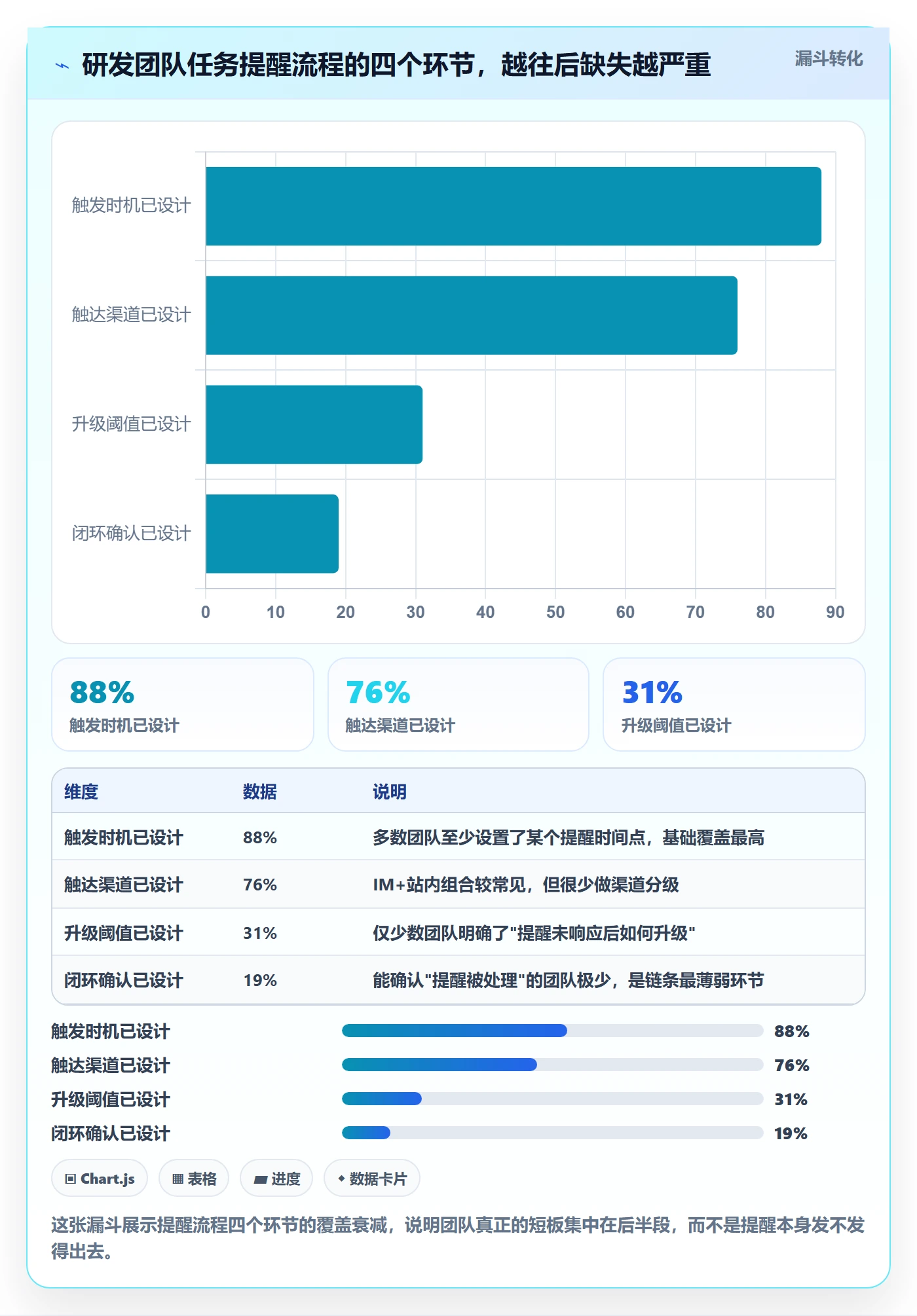
Task: Open the 88% 触发时机已设计 stat card
Action: pyautogui.click(x=183, y=704)
